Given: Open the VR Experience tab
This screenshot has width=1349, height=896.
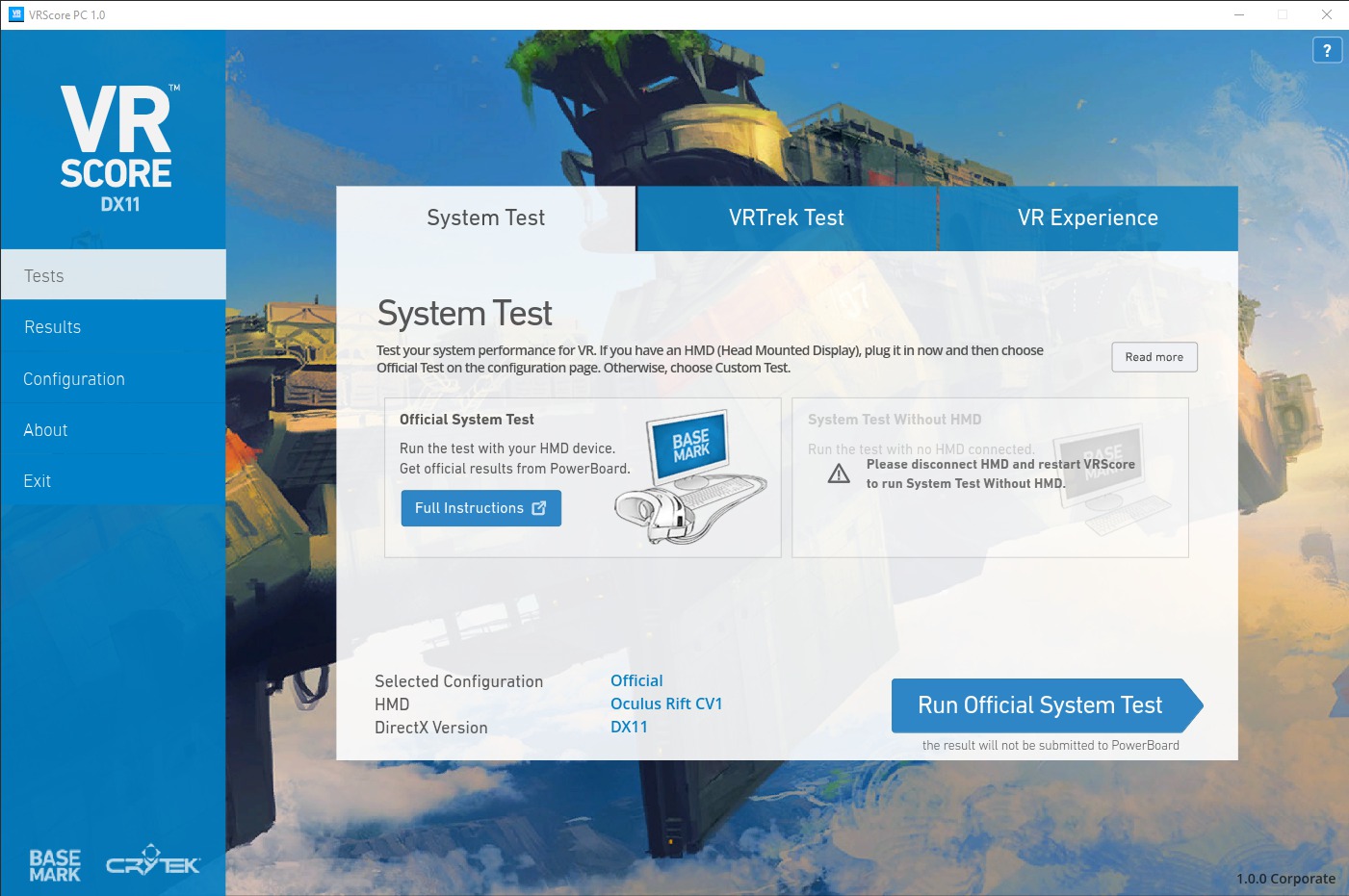Looking at the screenshot, I should tap(1087, 218).
